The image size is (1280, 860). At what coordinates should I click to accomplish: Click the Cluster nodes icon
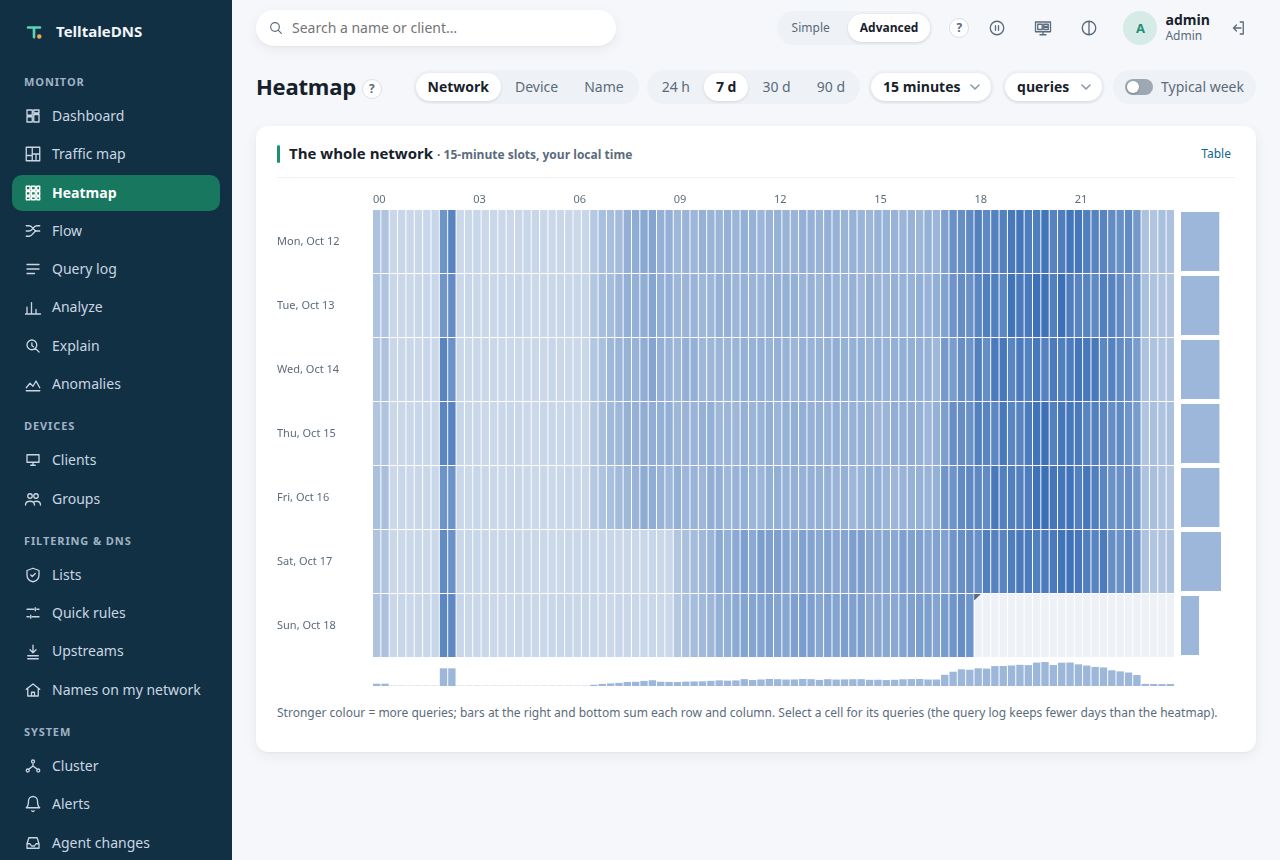pyautogui.click(x=33, y=766)
